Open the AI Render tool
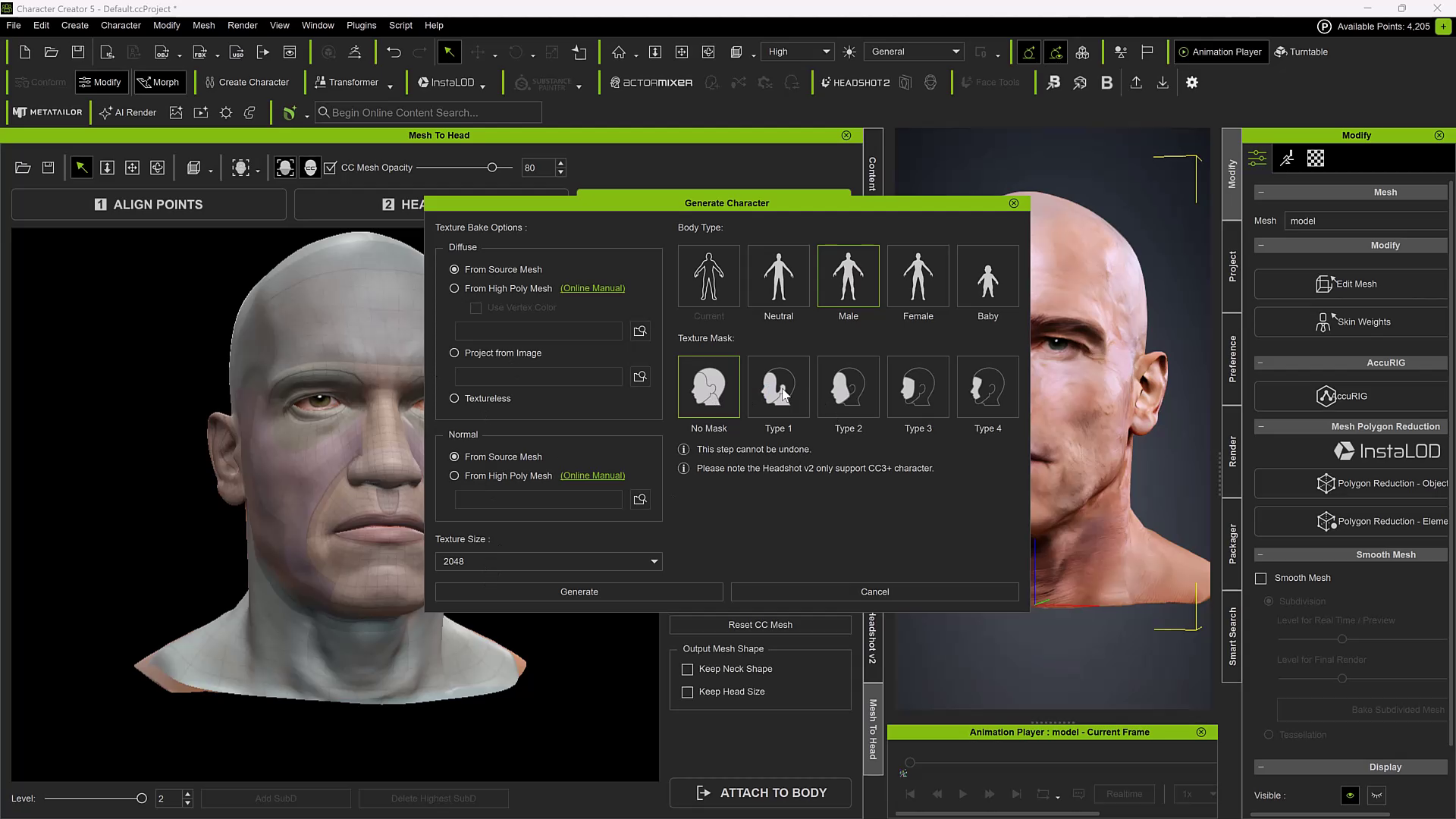This screenshot has width=1456, height=819. (x=127, y=112)
